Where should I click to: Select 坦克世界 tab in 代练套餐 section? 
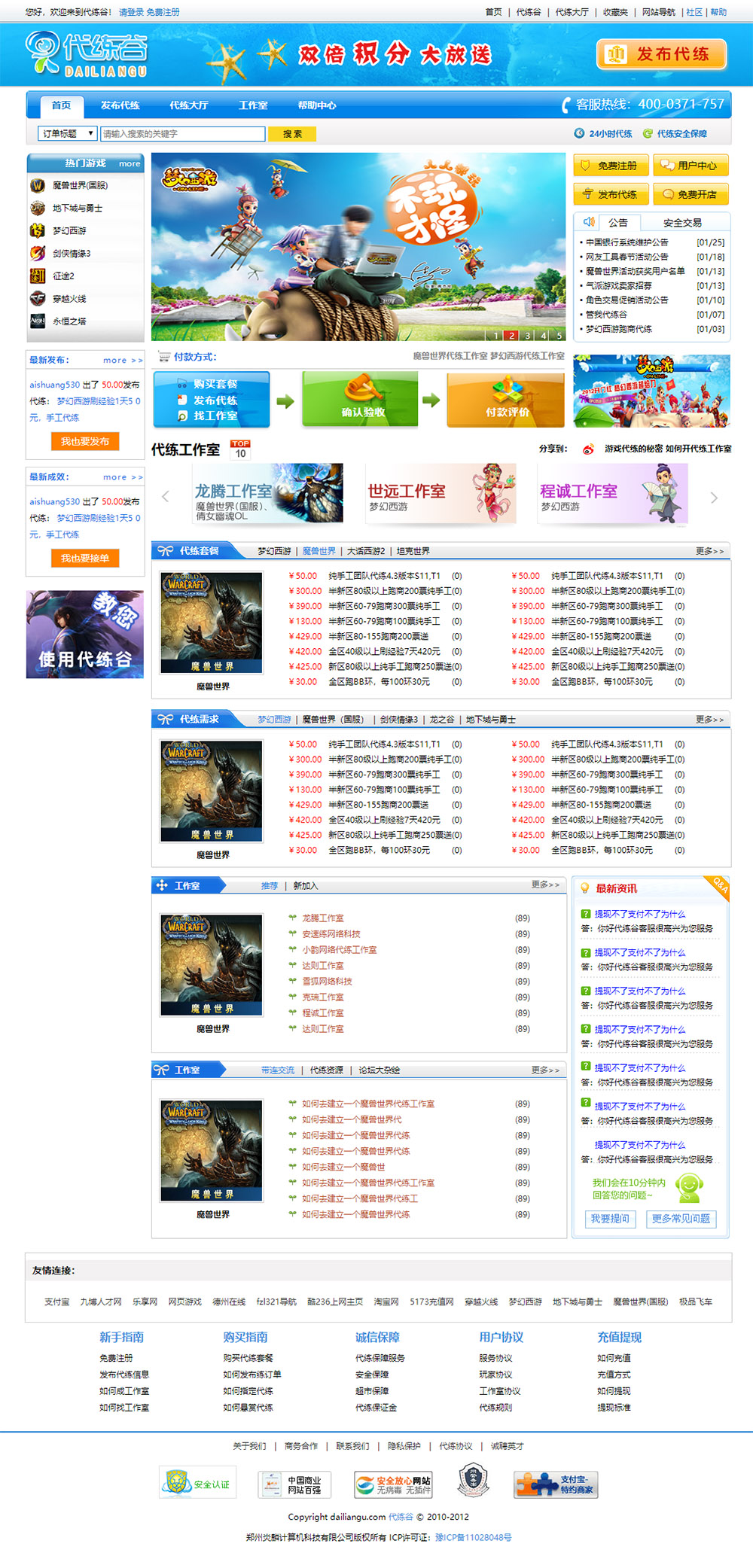point(413,551)
